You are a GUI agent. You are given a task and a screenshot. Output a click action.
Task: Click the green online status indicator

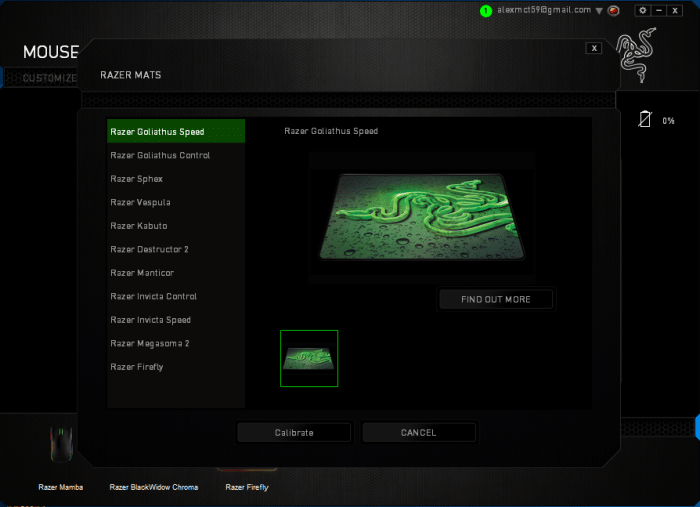click(486, 11)
